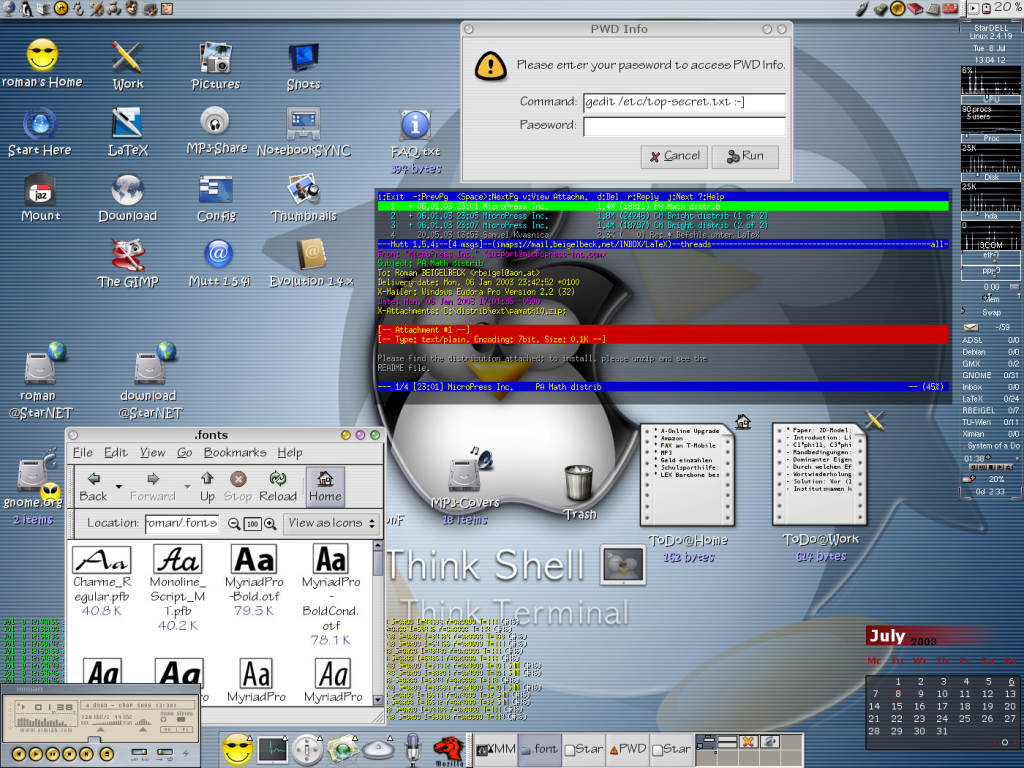Open the ToDo@Work note file
This screenshot has height=768, width=1024.
820,474
